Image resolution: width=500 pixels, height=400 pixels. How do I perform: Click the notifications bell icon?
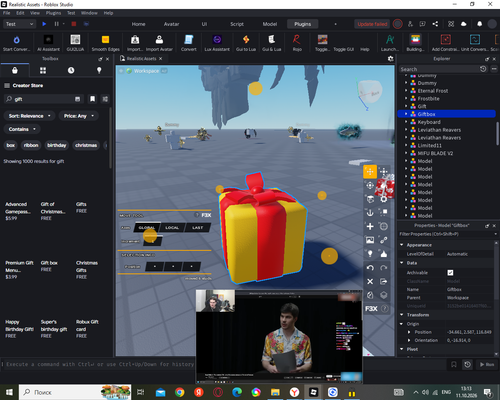479,24
